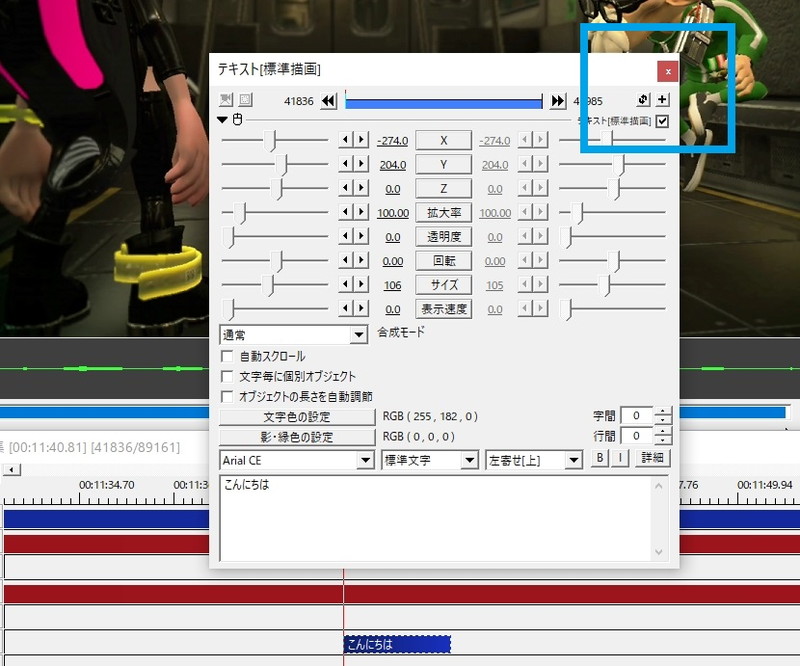Image resolution: width=800 pixels, height=666 pixels.
Task: Click the refresh arrows icon next to plus
Action: pyautogui.click(x=643, y=100)
